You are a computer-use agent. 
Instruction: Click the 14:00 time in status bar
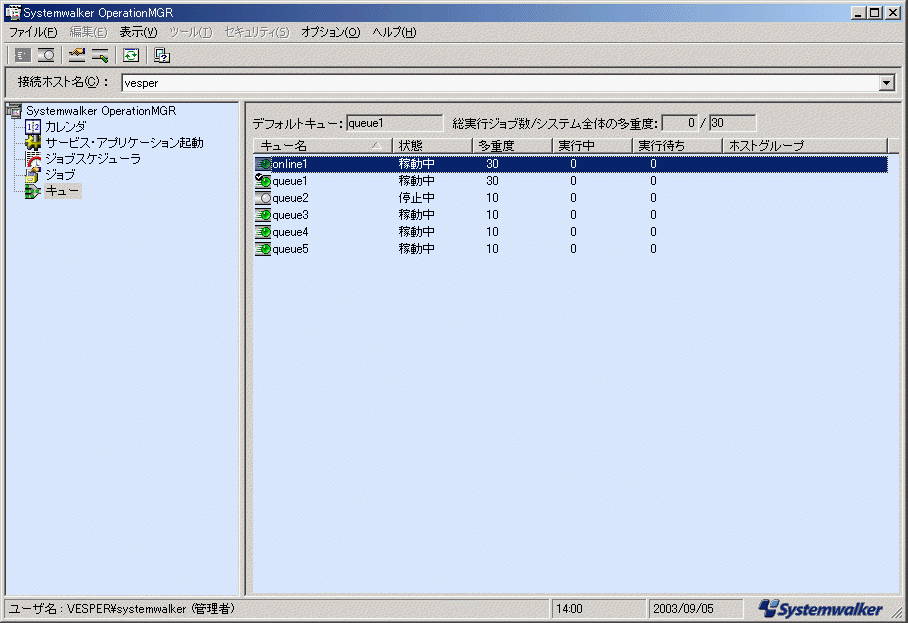point(569,609)
